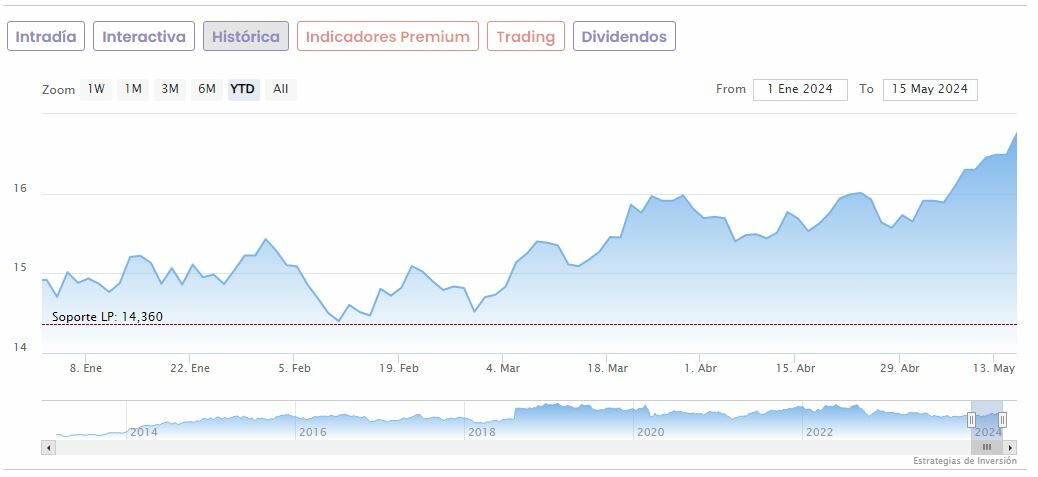Select the 6M zoom range

(207, 89)
